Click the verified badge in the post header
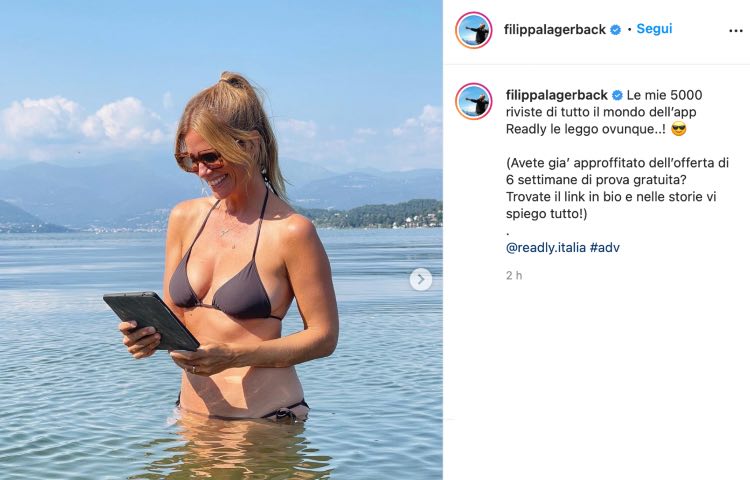This screenshot has width=750, height=480. [x=616, y=30]
